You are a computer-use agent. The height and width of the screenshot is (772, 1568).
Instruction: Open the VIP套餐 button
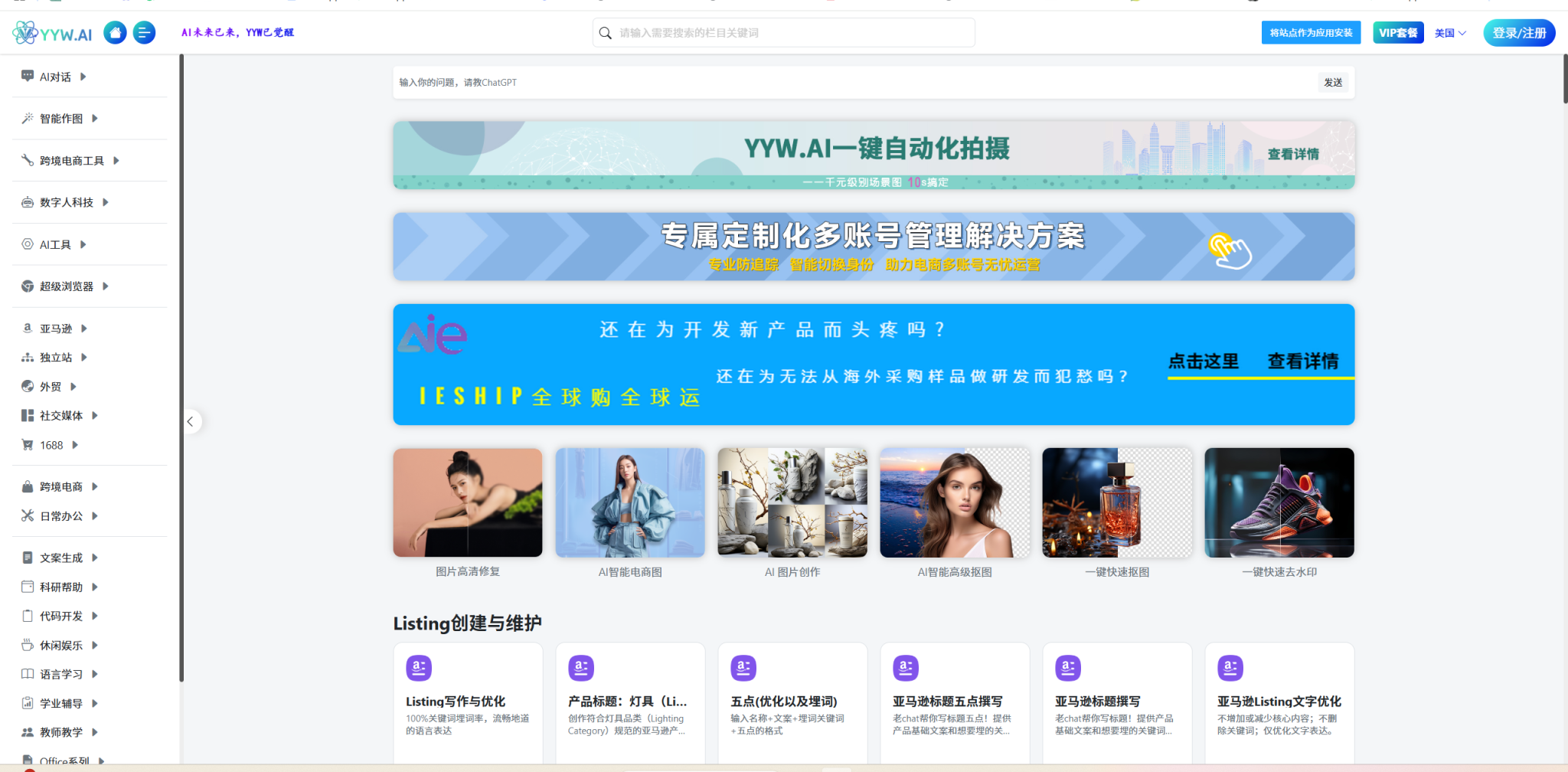[1398, 33]
